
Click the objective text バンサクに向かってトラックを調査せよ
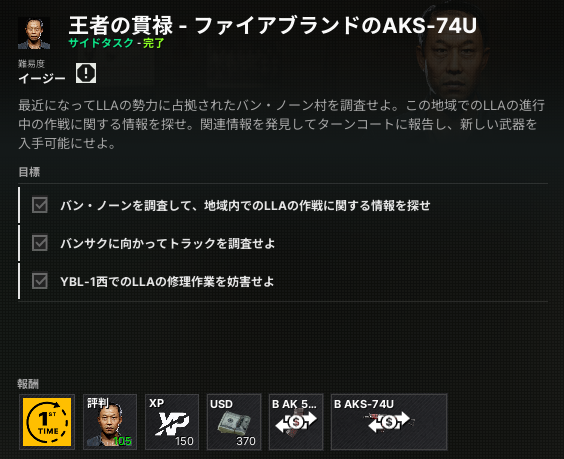(x=168, y=244)
